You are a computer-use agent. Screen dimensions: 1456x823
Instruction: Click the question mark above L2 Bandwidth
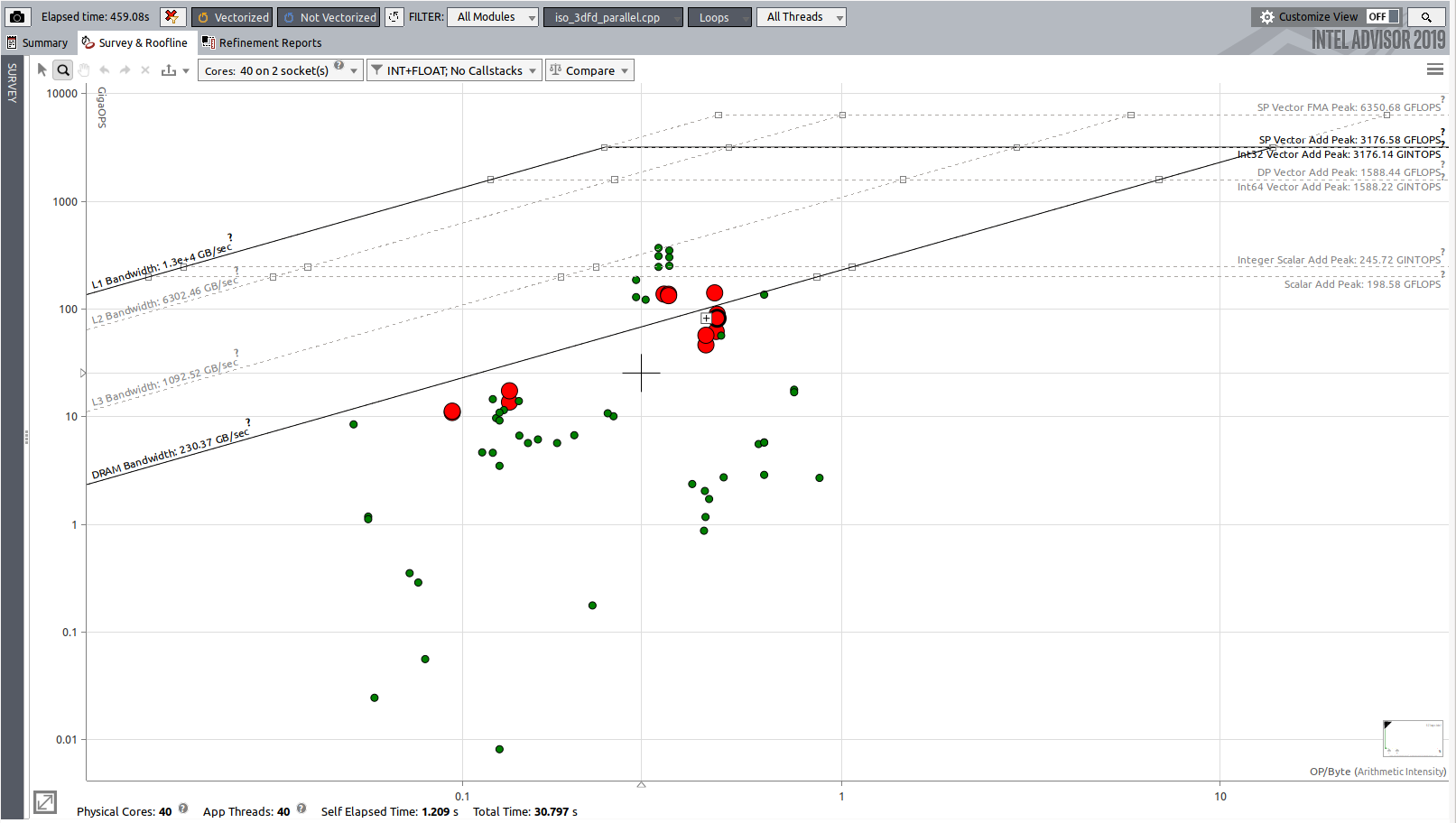click(x=236, y=270)
